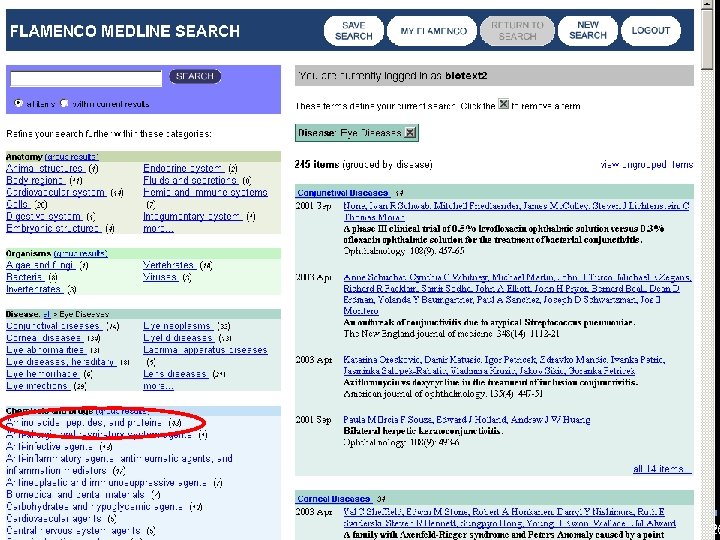Click the grayed Return to Search button
Image resolution: width=720 pixels, height=540 pixels.
[x=517, y=31]
